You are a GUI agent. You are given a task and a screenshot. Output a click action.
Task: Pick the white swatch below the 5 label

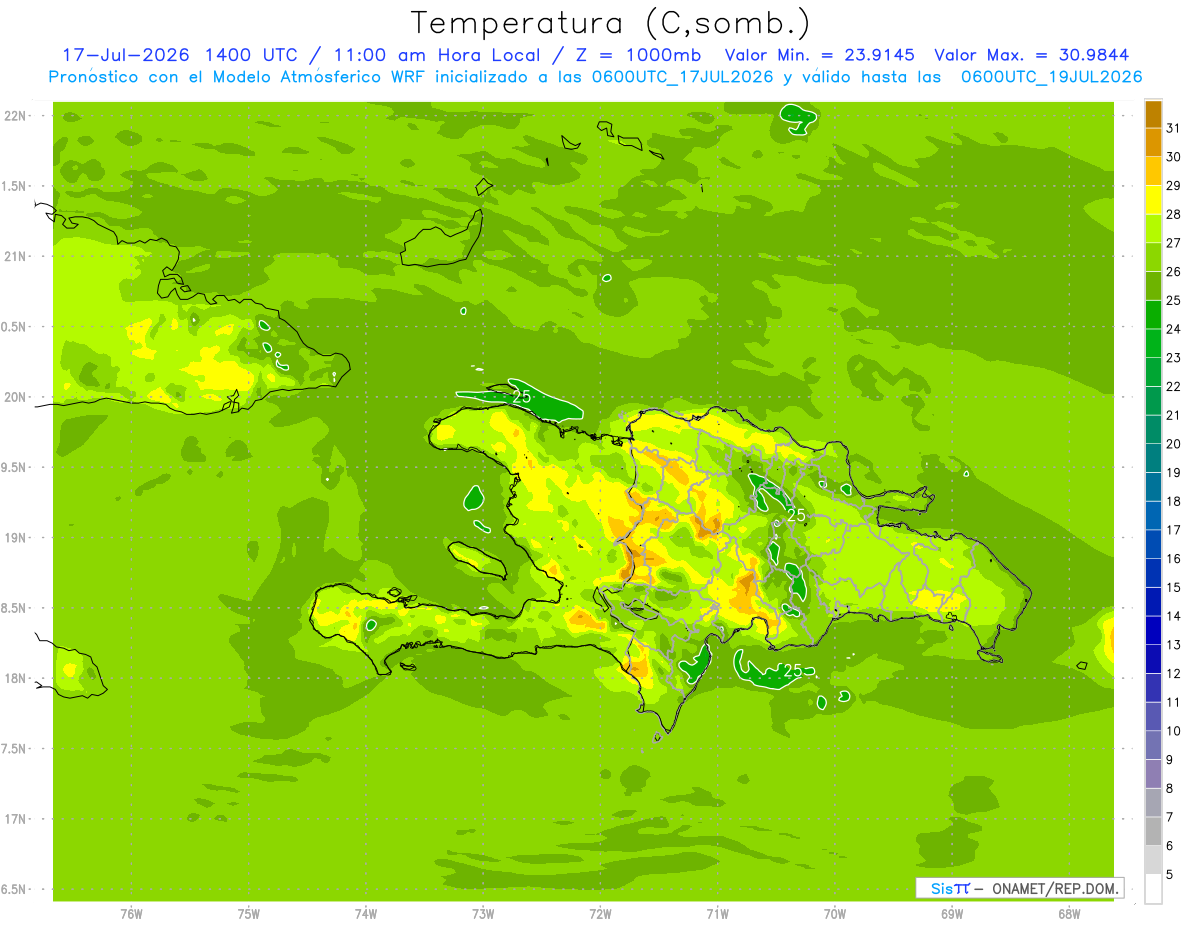point(1153,889)
